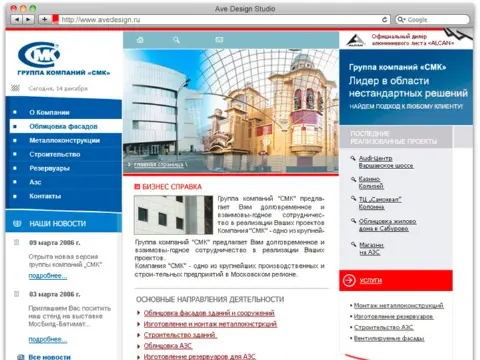Click the ОСНОВНЫЕ НАПРАВЛЕНИЯ ДЕЯТЕЛЬНОСТИ heading
Image resolution: width=480 pixels, height=360 pixels.
coord(210,299)
